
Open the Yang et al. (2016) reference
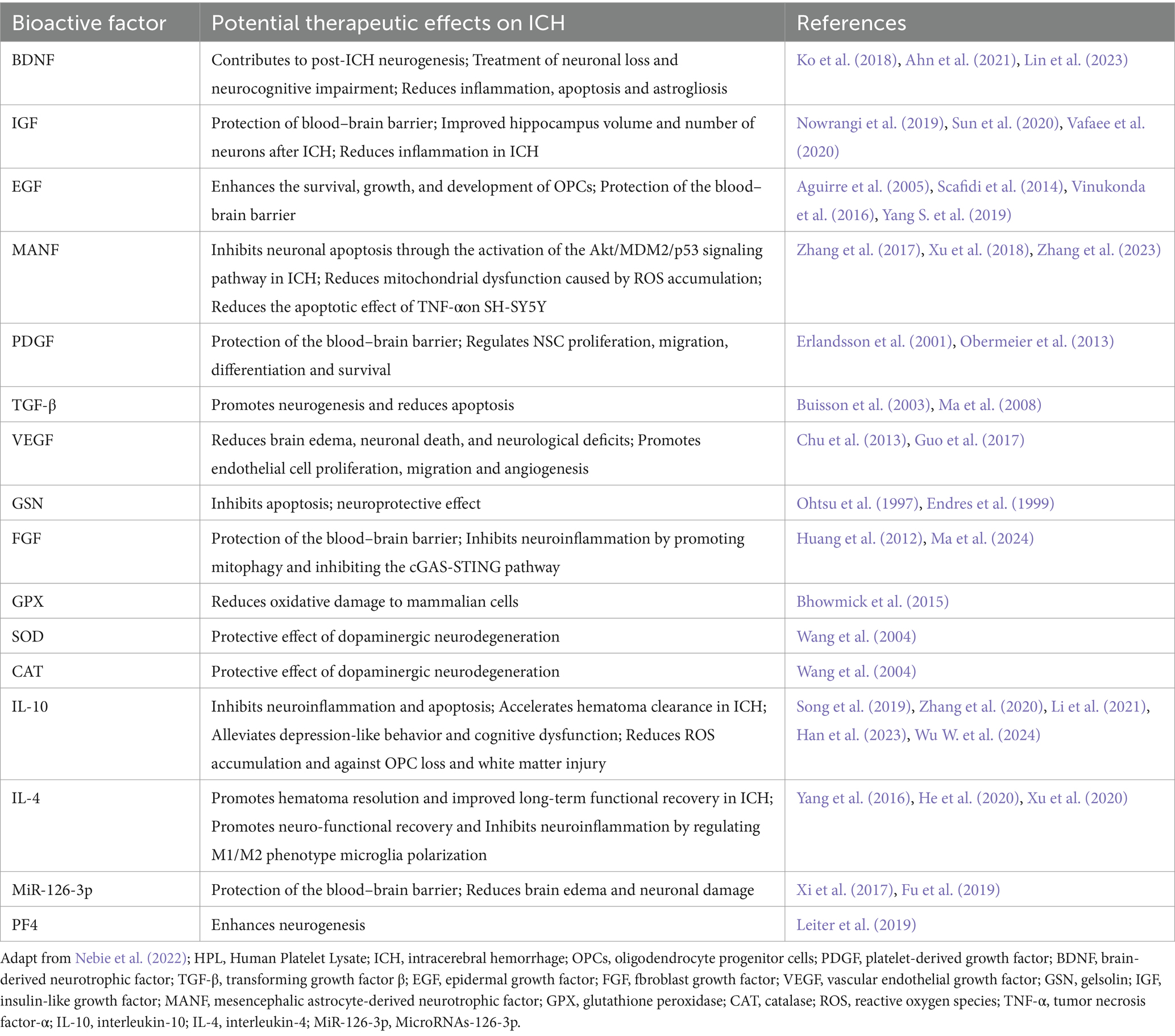854,798
